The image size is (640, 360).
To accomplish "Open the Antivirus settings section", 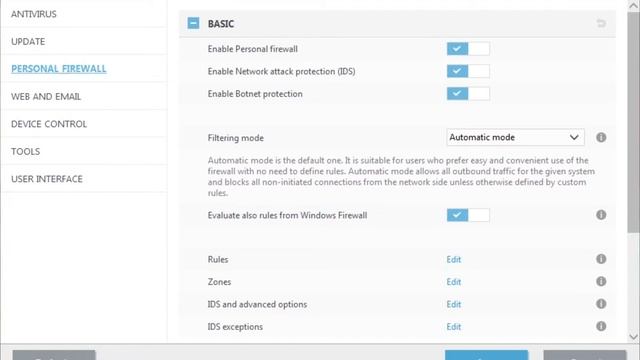I will [x=34, y=14].
